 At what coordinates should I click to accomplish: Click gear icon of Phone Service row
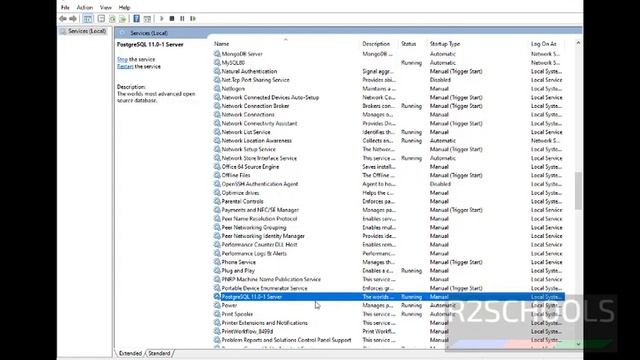point(217,262)
